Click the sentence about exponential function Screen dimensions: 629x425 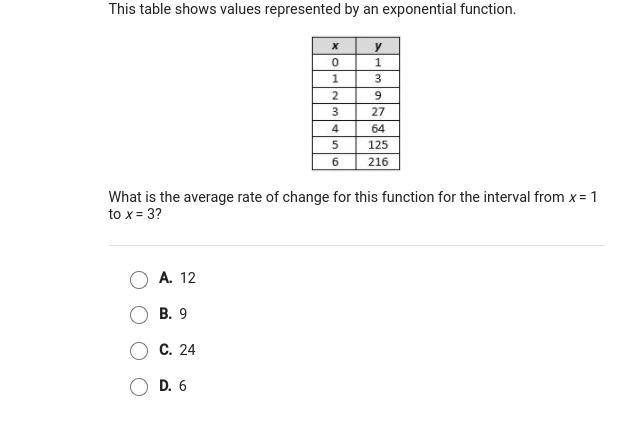[x=312, y=9]
